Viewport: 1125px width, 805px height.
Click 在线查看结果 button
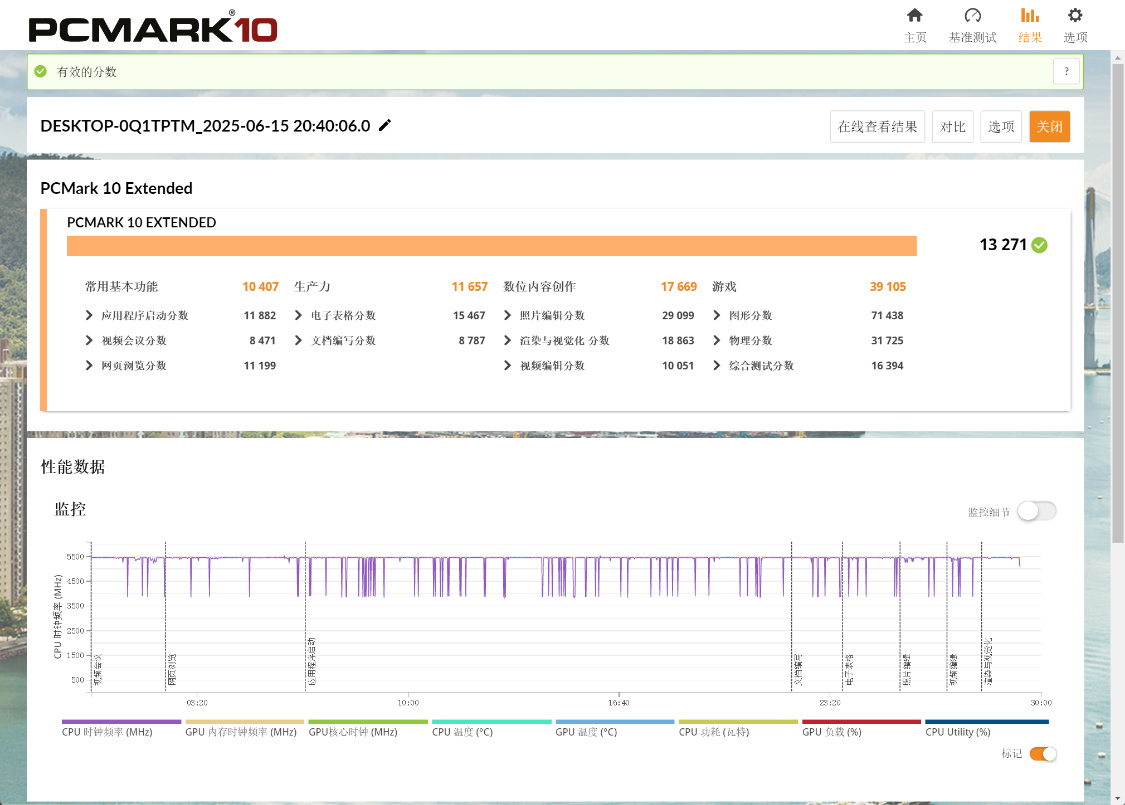tap(877, 127)
